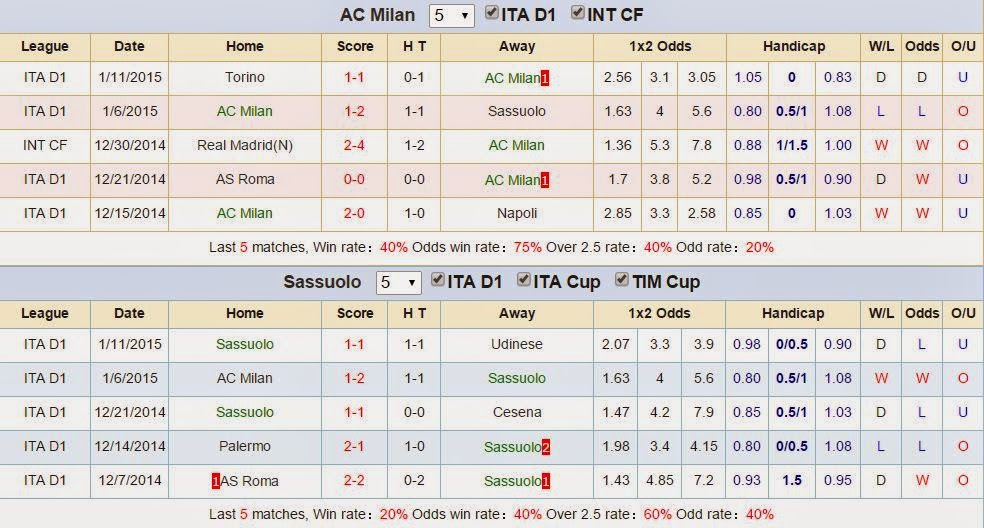This screenshot has height=528, width=984.
Task: Click red card badge on AC Milan at Torino
Action: (x=545, y=78)
